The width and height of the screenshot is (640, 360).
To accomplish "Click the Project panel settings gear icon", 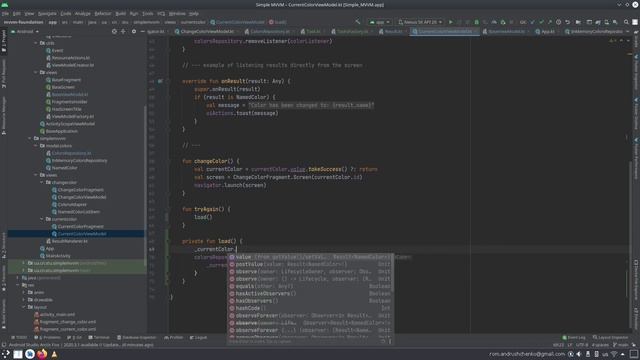I will click(133, 31).
